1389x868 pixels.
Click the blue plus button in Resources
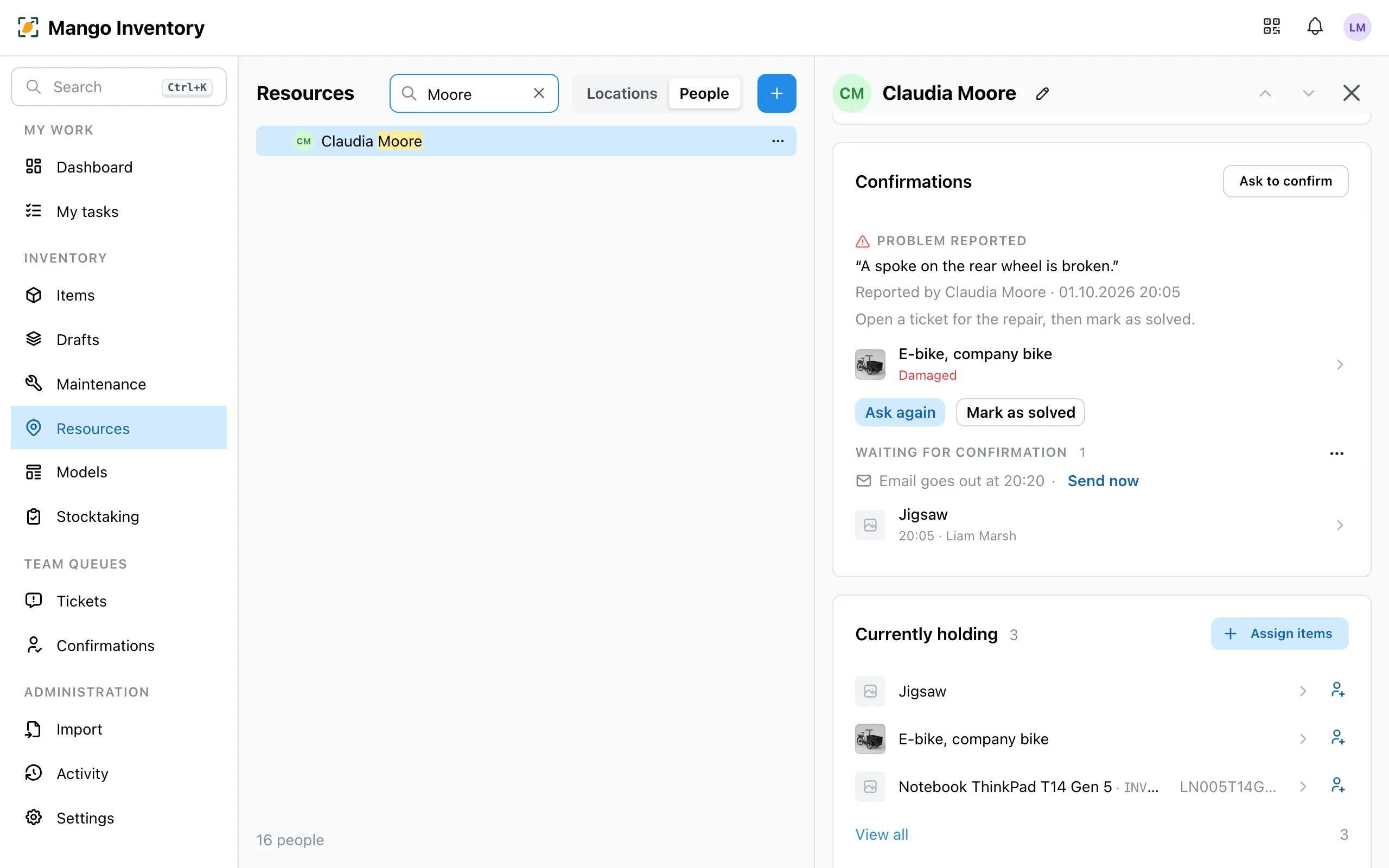(x=776, y=93)
